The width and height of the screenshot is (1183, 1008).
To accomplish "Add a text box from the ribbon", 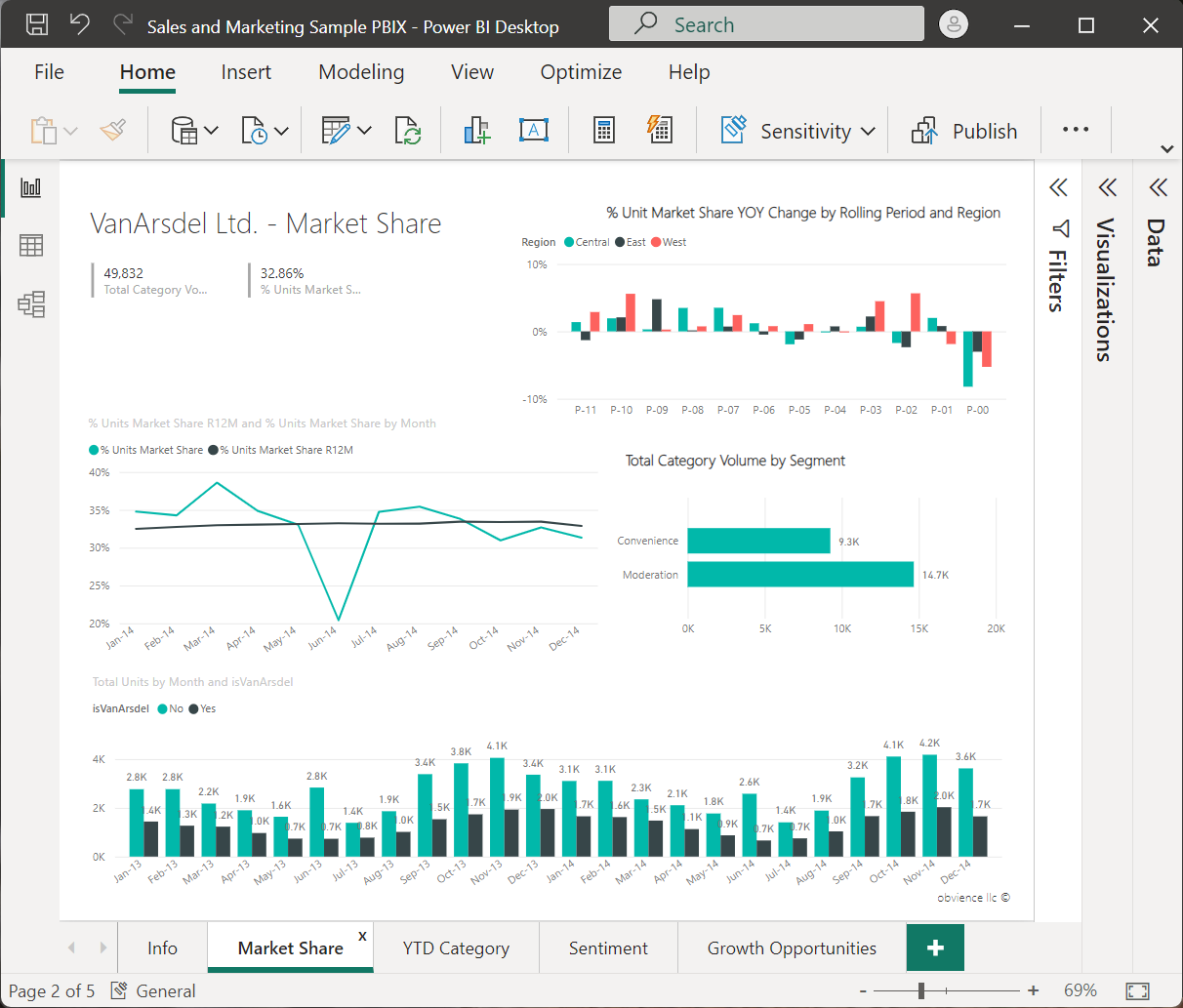I will 533,131.
